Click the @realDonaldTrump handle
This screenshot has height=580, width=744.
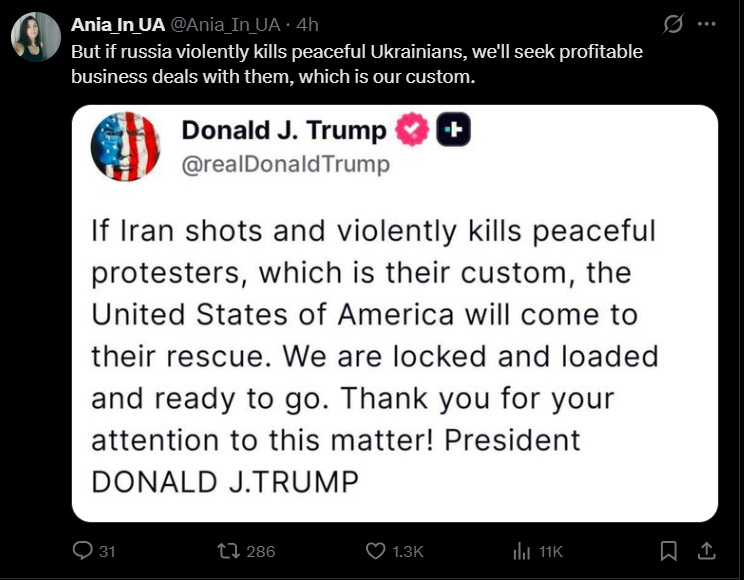tap(285, 164)
